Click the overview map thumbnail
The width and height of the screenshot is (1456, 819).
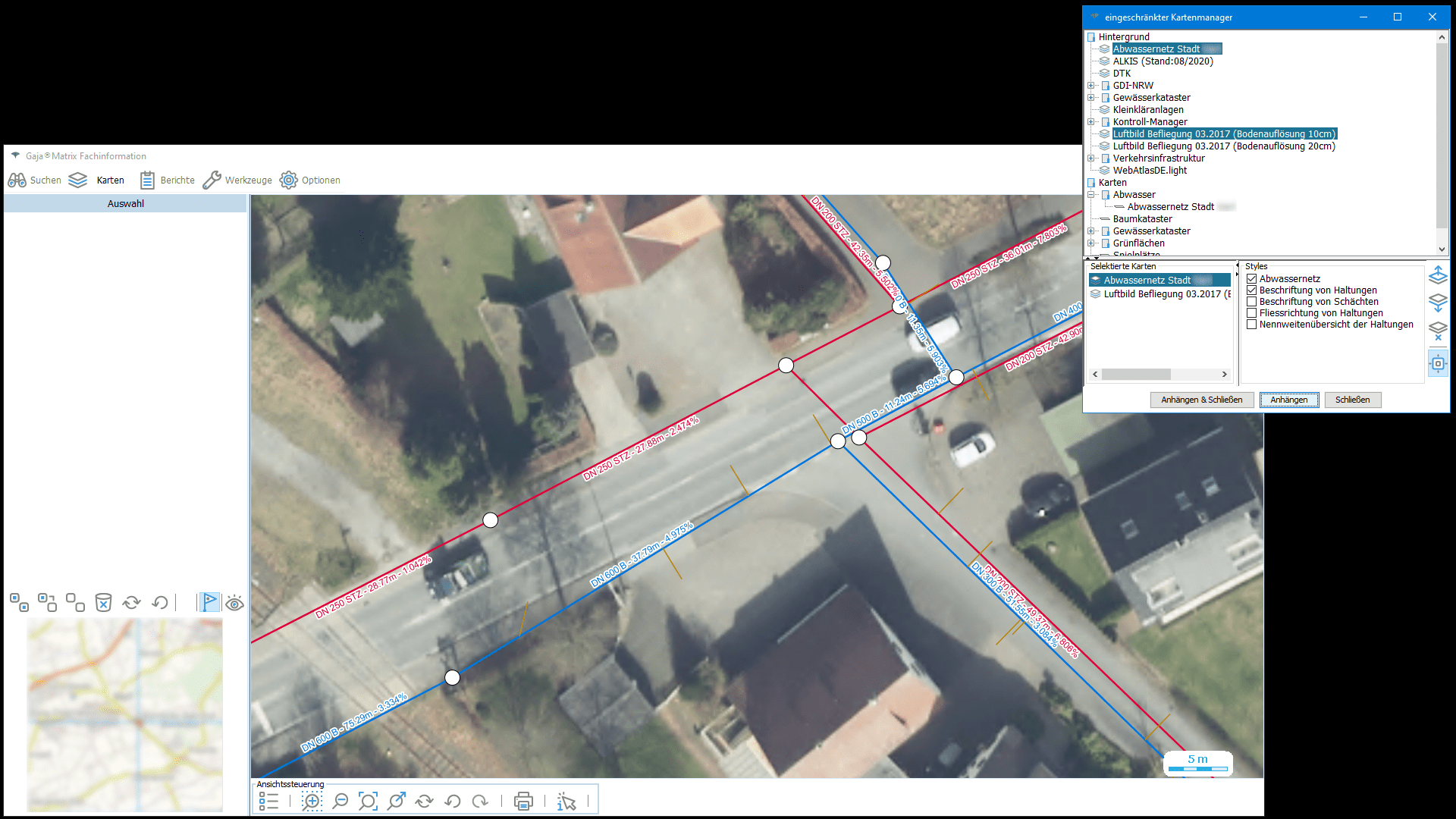tap(125, 715)
